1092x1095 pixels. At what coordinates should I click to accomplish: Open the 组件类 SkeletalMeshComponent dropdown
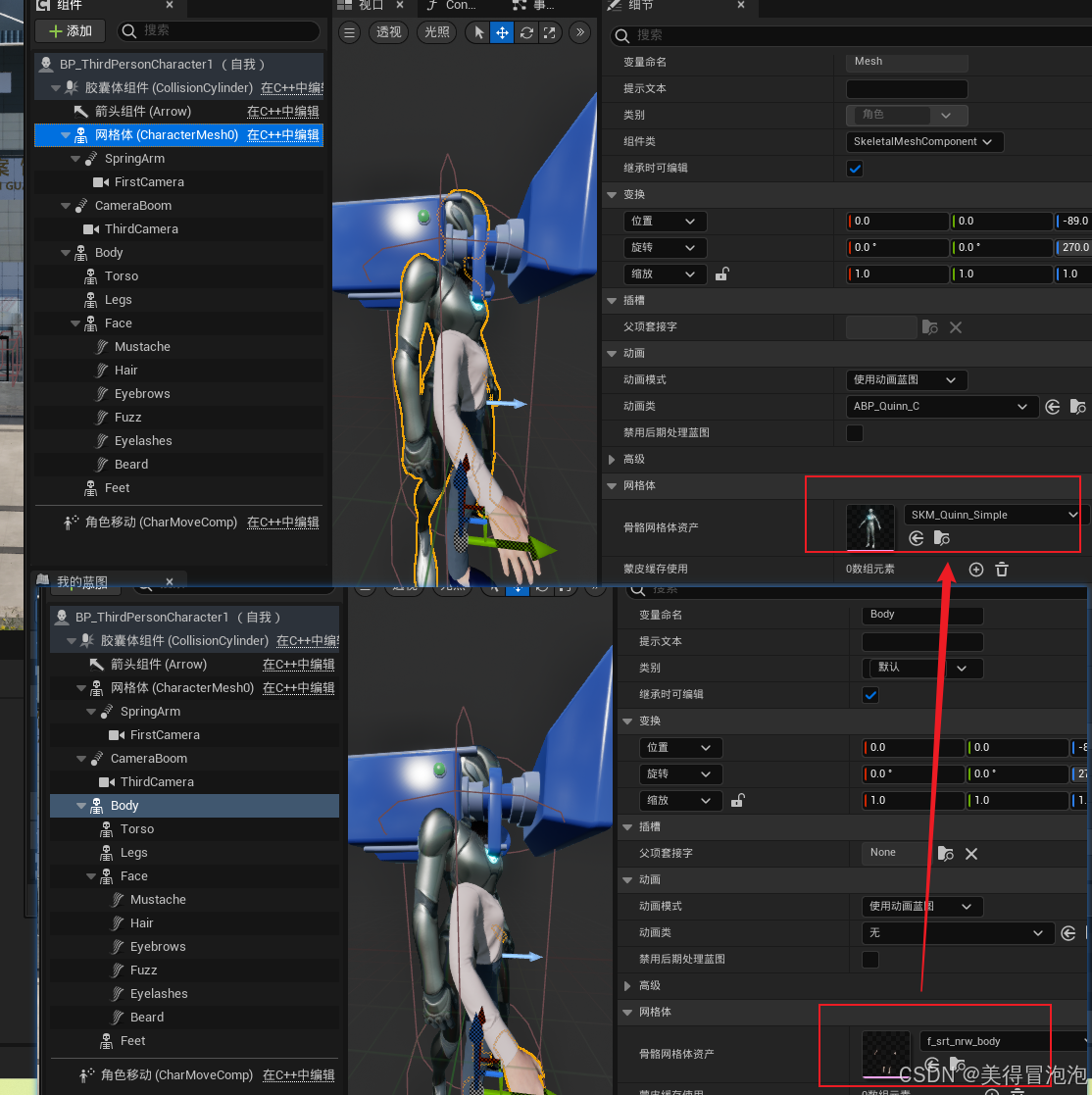click(924, 142)
